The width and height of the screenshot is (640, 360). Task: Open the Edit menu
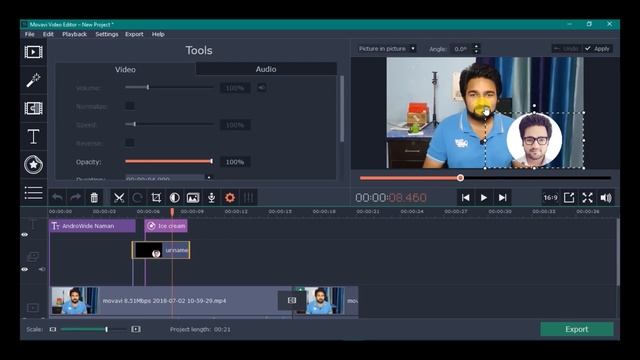pos(48,34)
